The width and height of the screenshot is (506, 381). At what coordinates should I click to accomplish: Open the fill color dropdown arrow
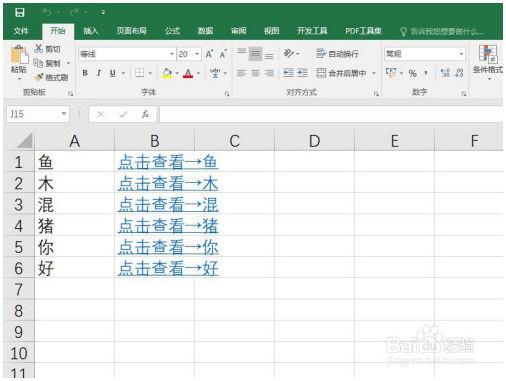point(177,73)
